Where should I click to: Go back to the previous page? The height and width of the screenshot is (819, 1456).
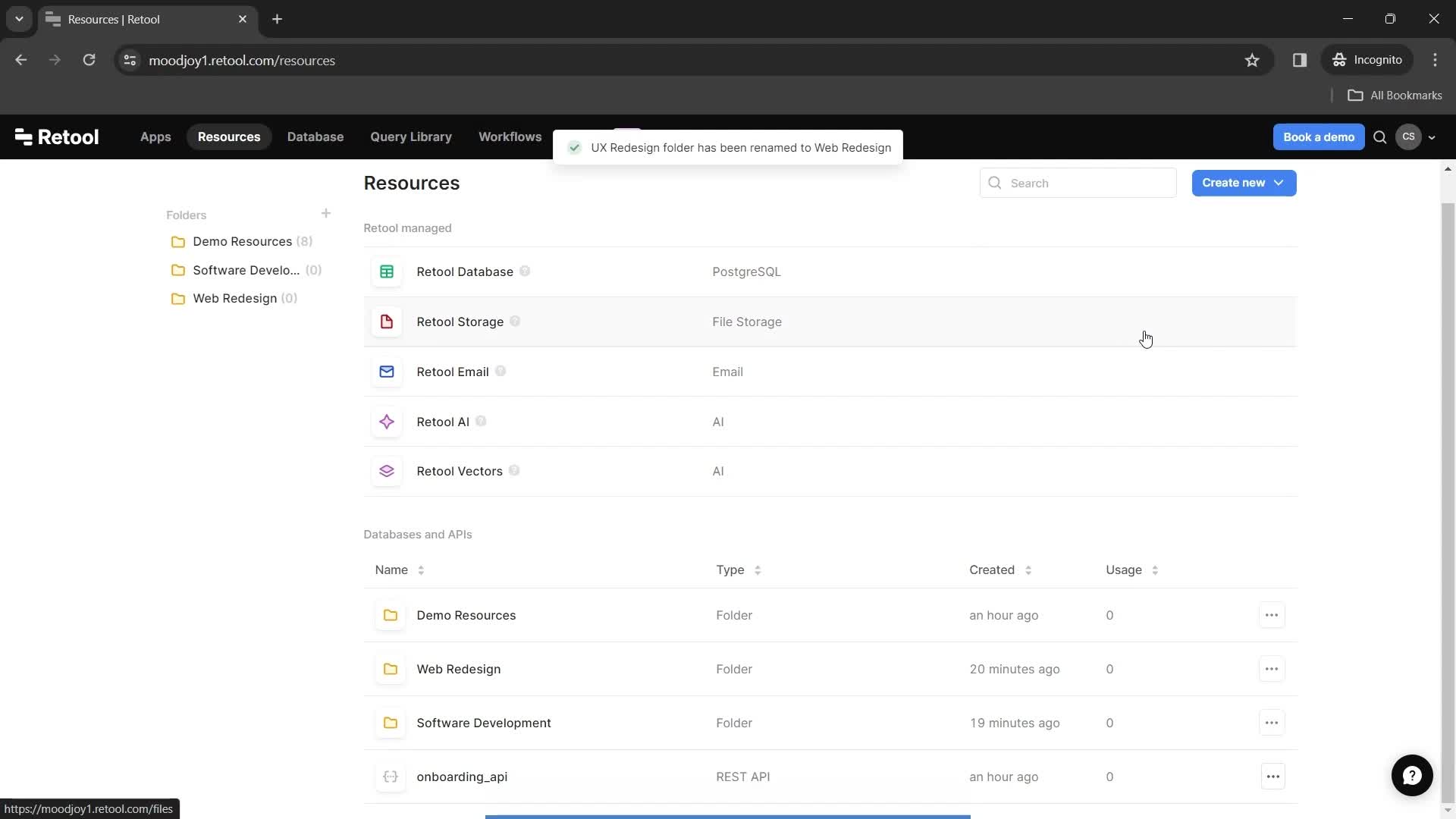click(x=21, y=60)
